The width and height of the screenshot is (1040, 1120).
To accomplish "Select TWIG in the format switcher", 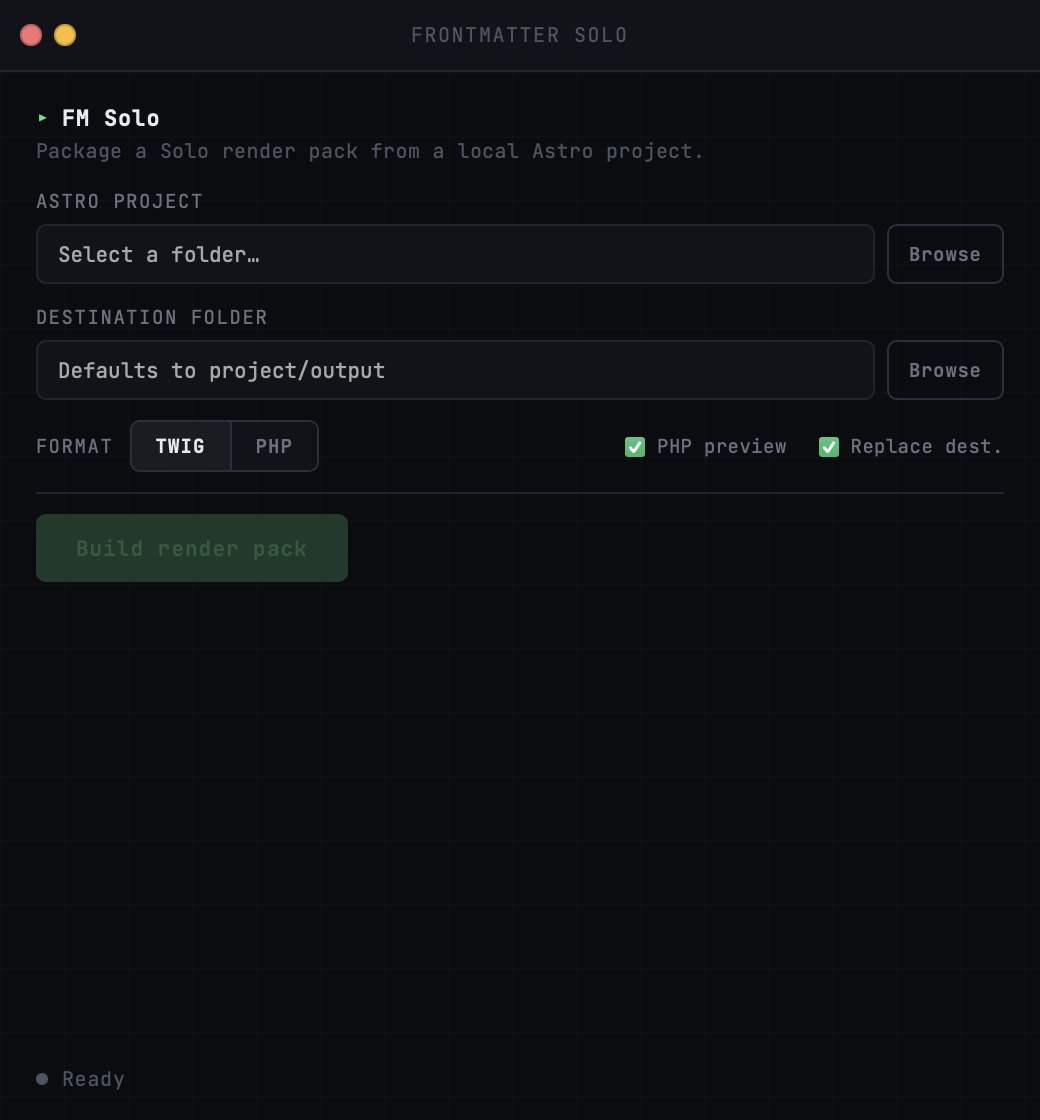I will 180,446.
